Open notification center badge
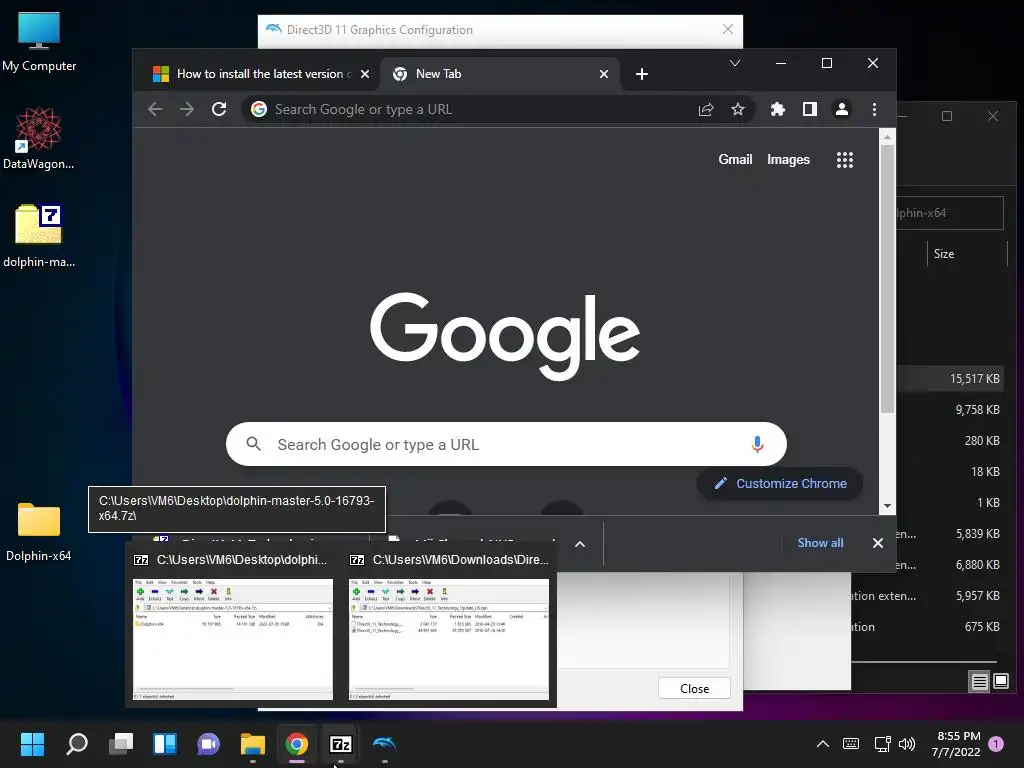The image size is (1024, 768). pos(996,744)
